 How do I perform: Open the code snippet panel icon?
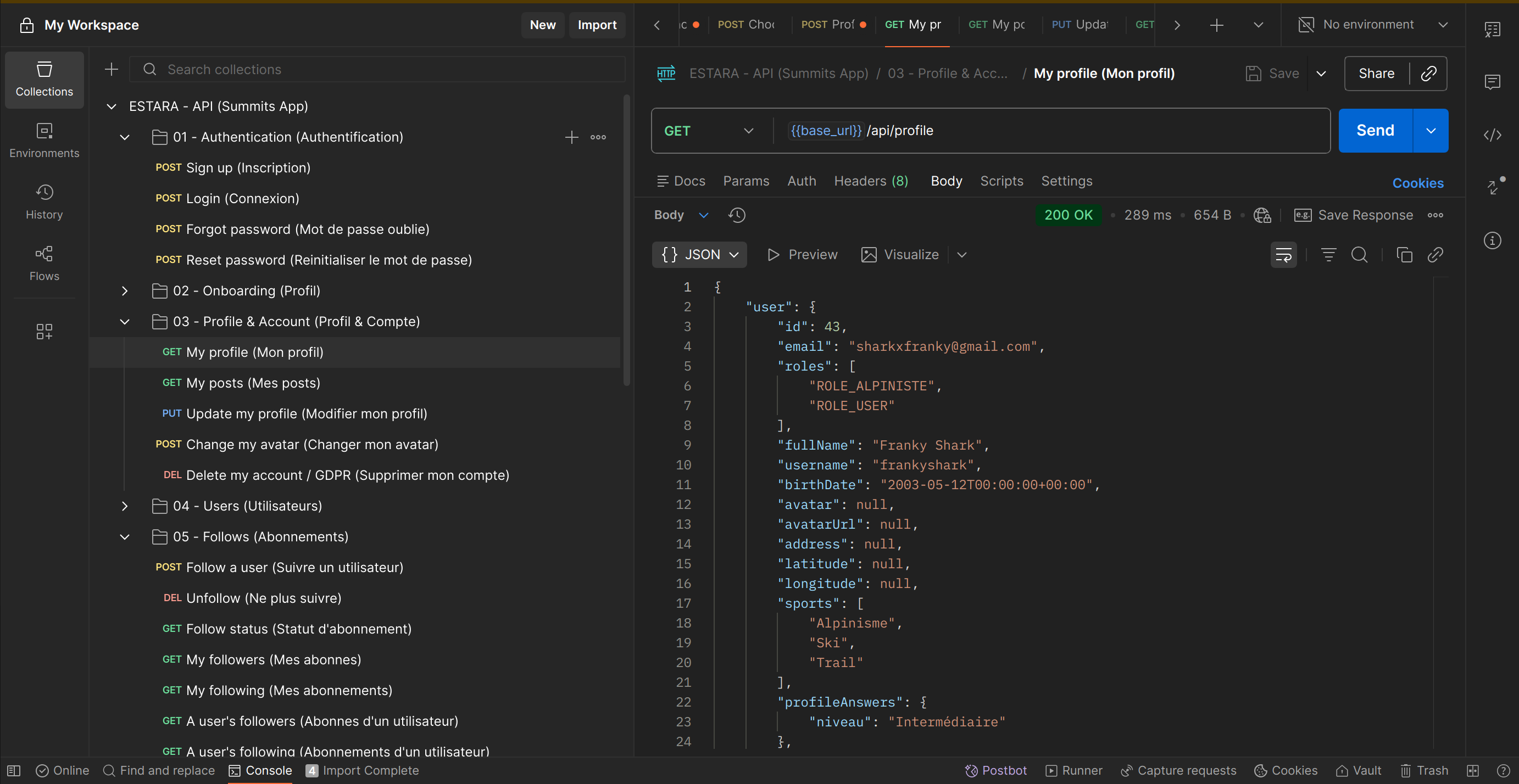(x=1493, y=135)
